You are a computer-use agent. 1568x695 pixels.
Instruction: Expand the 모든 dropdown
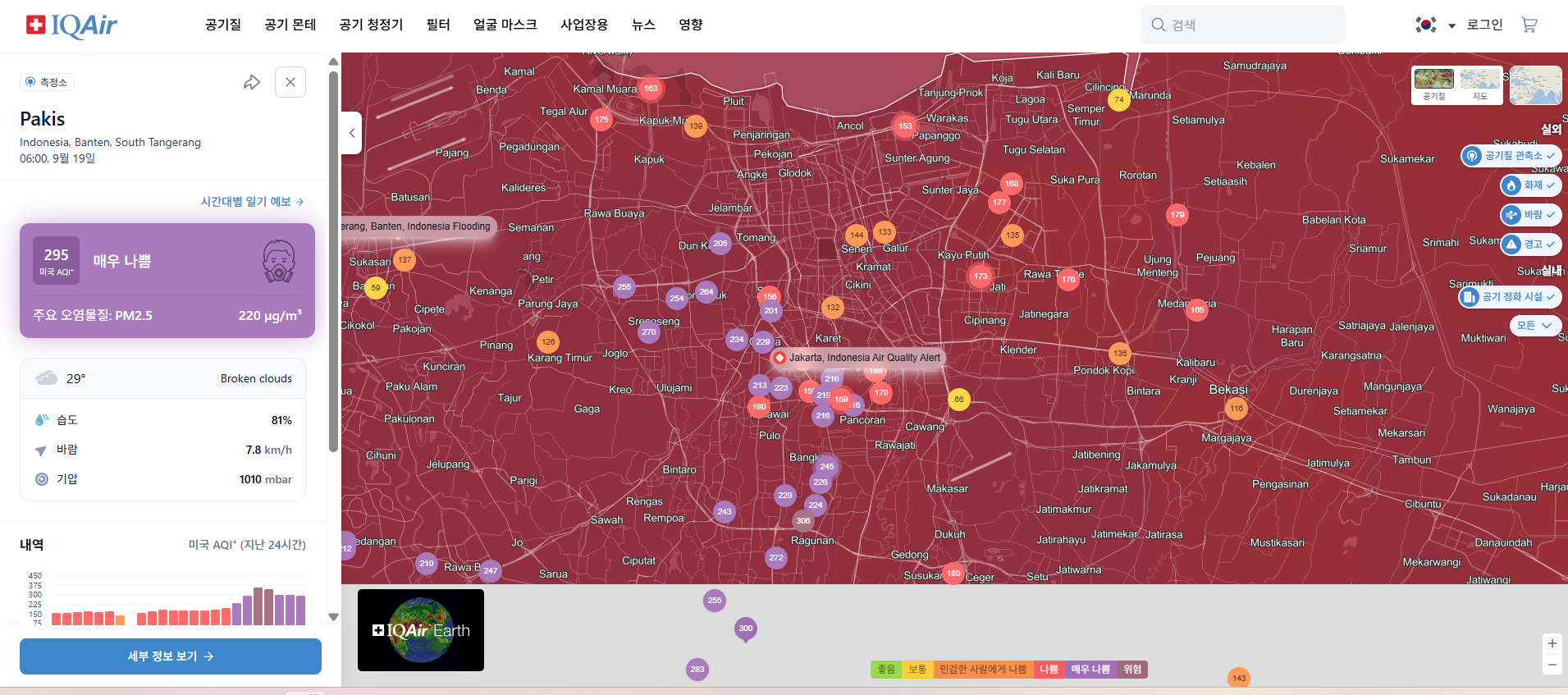coord(1534,326)
